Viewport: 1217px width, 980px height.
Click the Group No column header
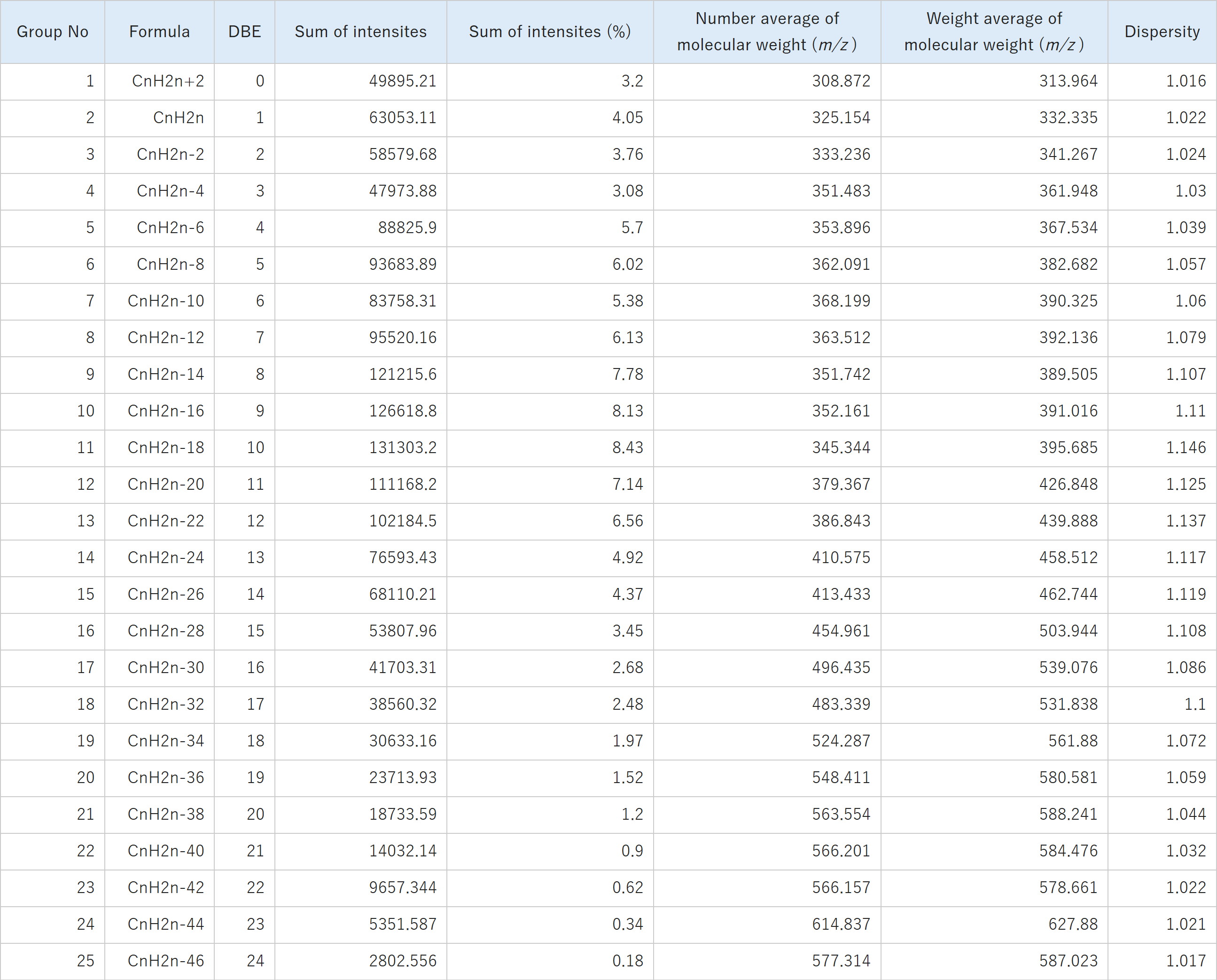(x=53, y=31)
